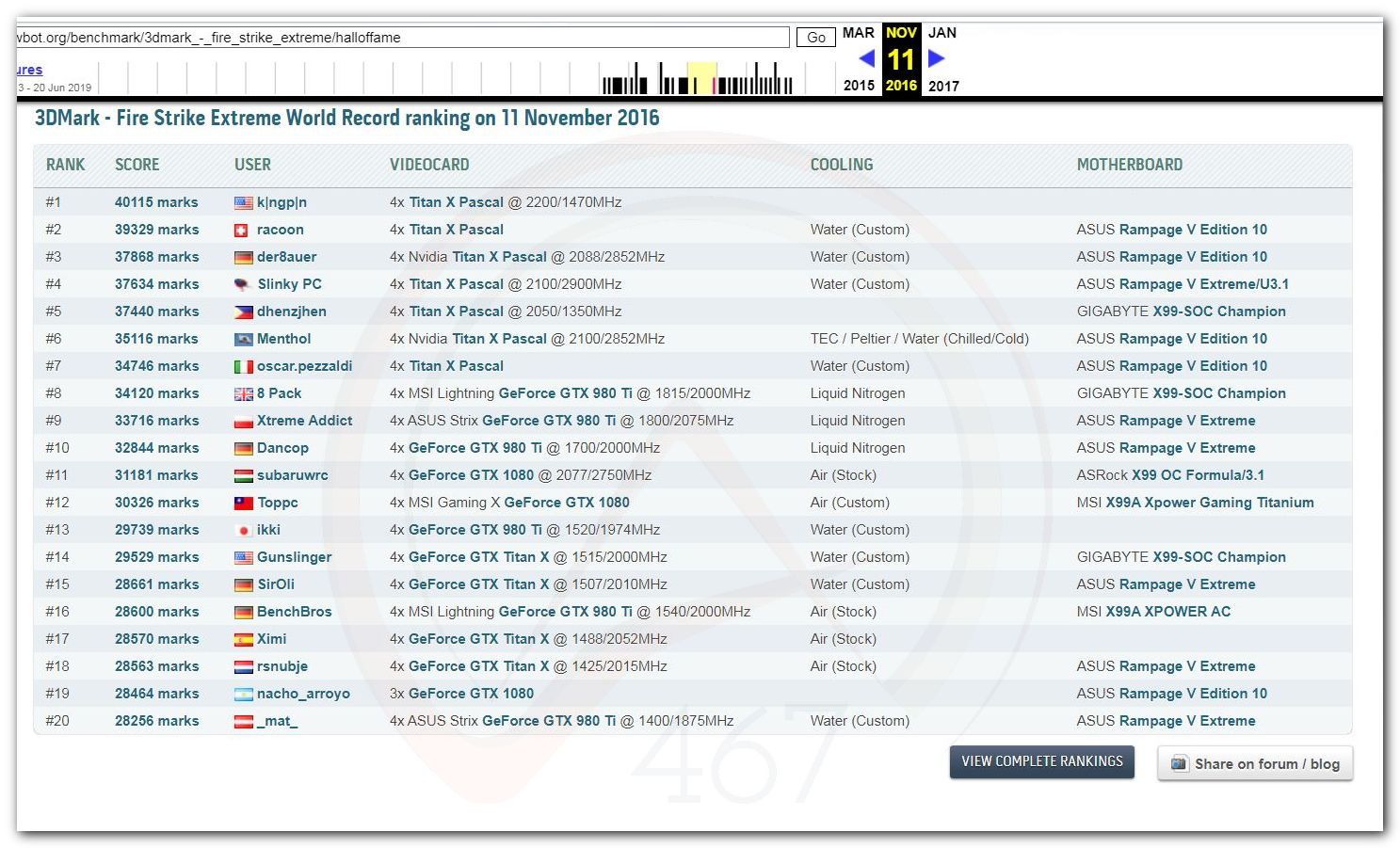This screenshot has width=1400, height=848.
Task: Select JAN in the capture month navigator
Action: (942, 33)
